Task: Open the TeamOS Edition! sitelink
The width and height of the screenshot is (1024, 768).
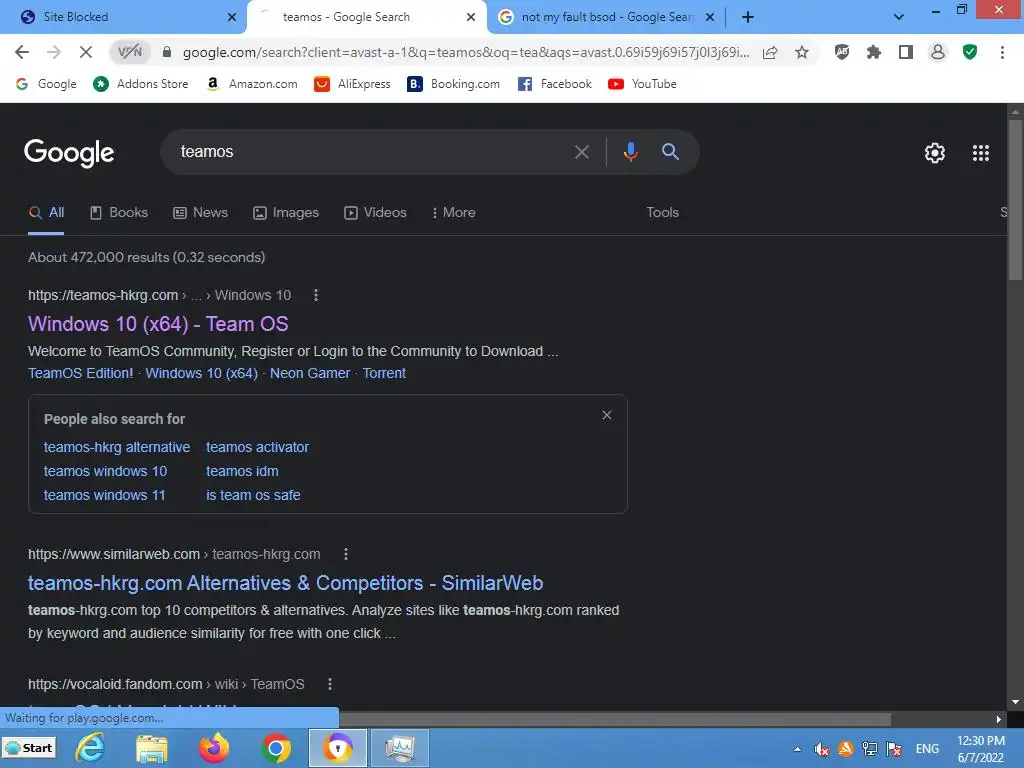Action: click(80, 373)
